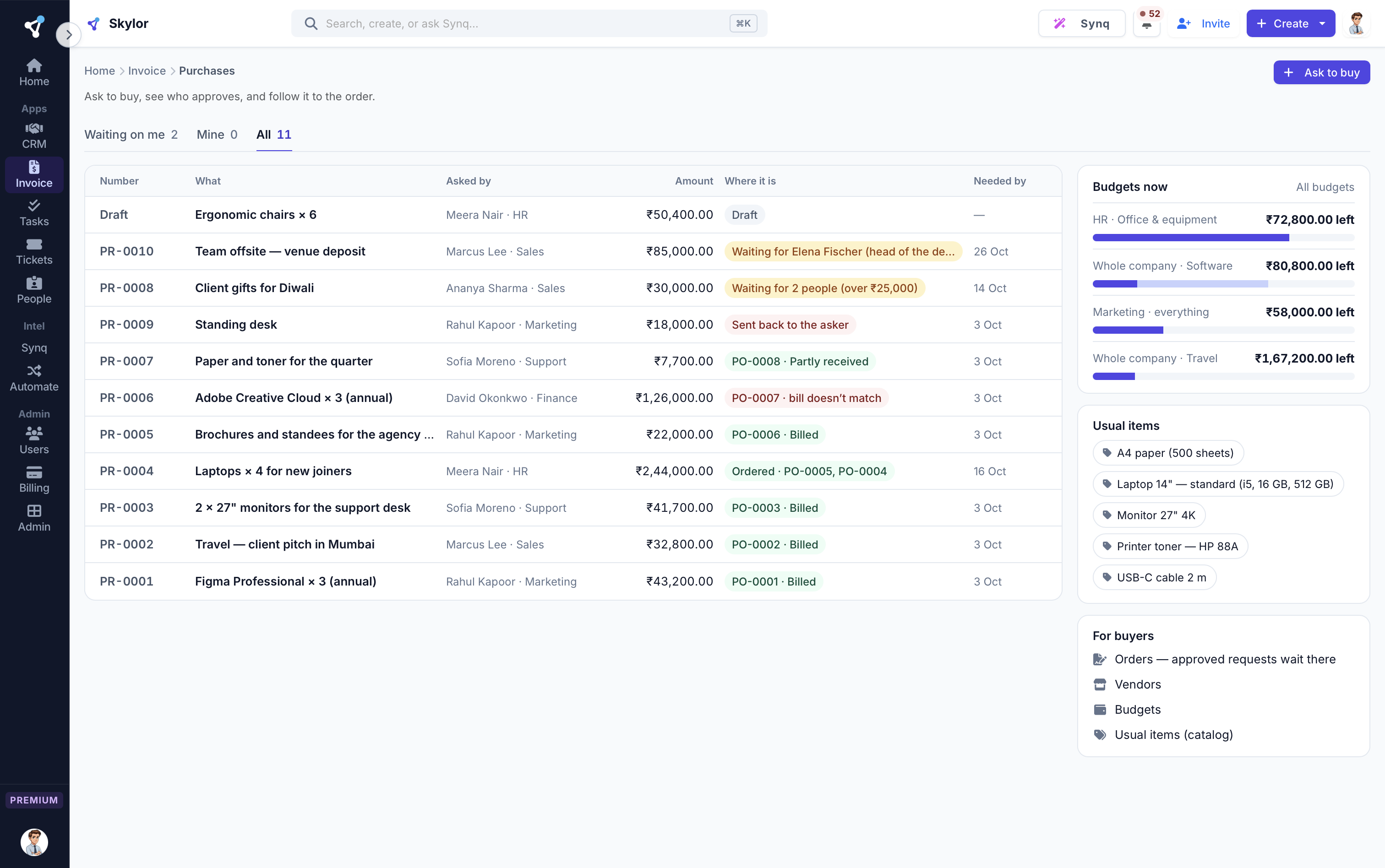Click the Ask to buy button
The image size is (1385, 868).
(1321, 72)
